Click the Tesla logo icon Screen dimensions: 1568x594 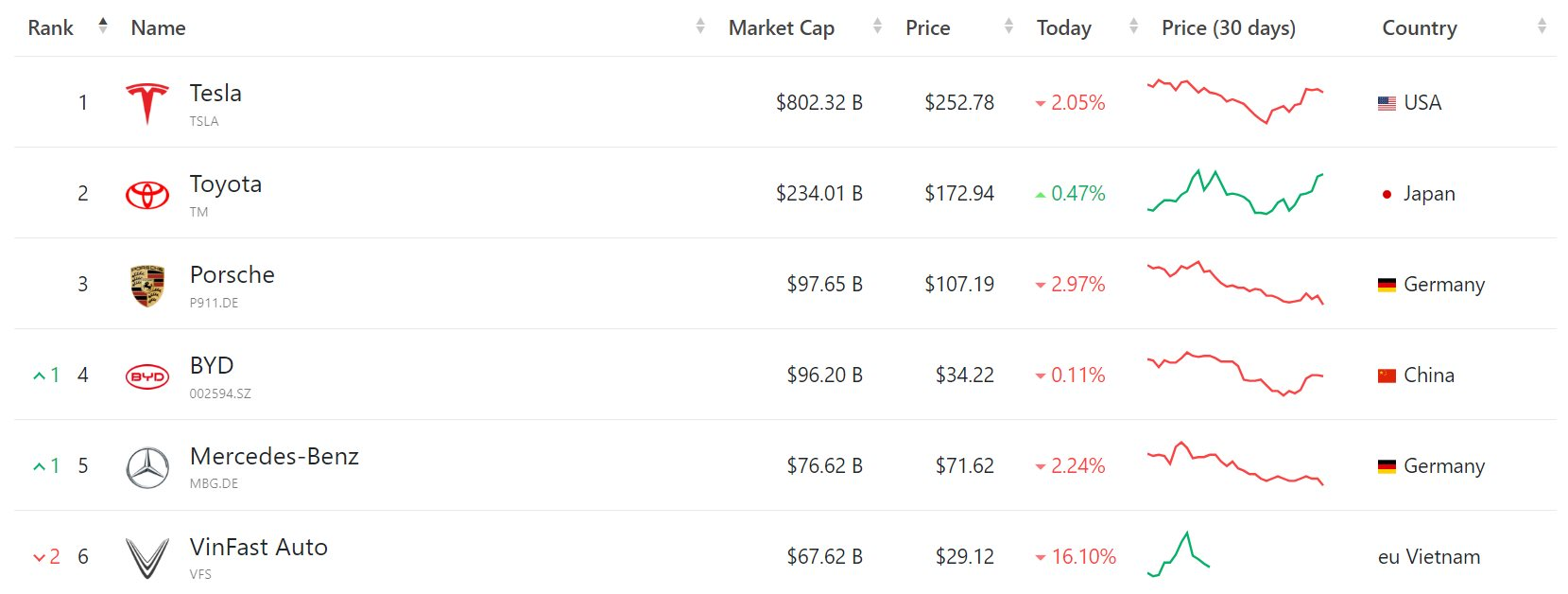(147, 102)
